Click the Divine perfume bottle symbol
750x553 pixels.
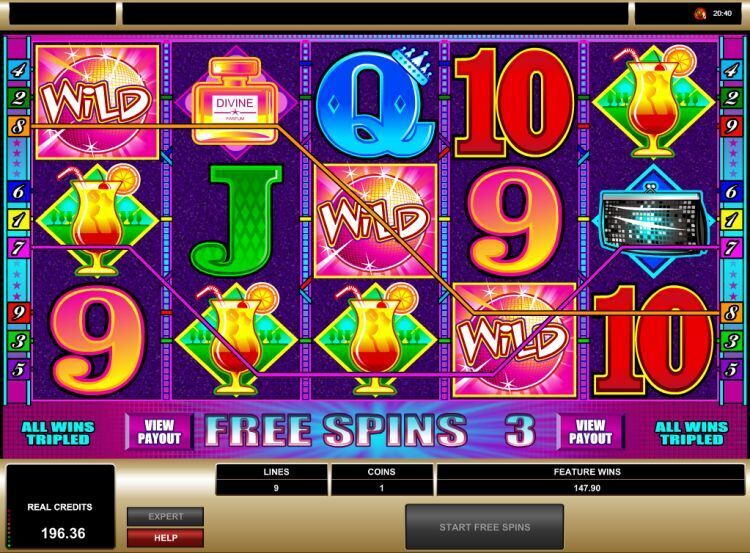pyautogui.click(x=235, y=103)
